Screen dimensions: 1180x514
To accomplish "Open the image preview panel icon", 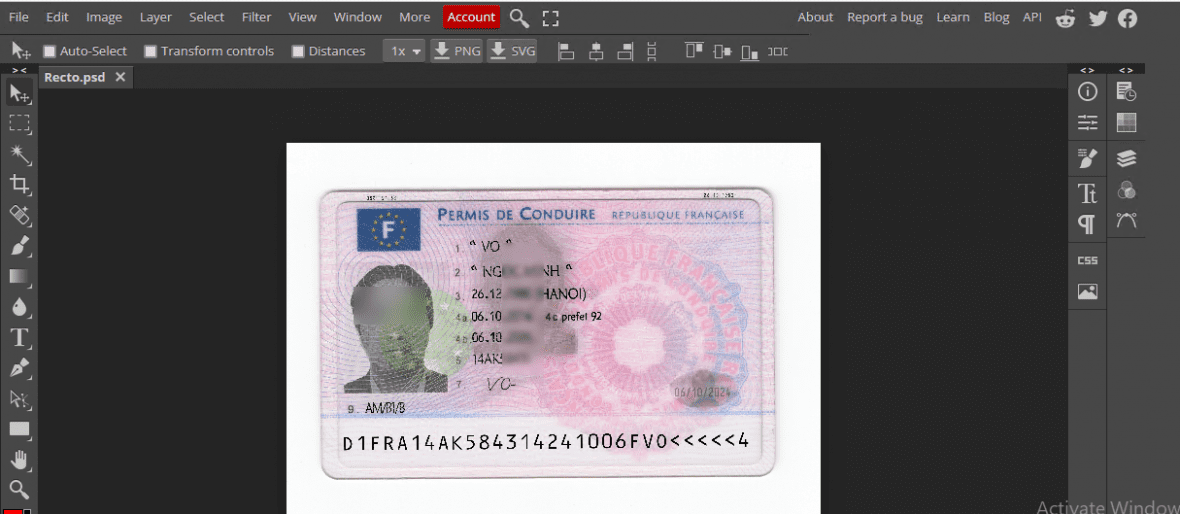I will point(1087,291).
